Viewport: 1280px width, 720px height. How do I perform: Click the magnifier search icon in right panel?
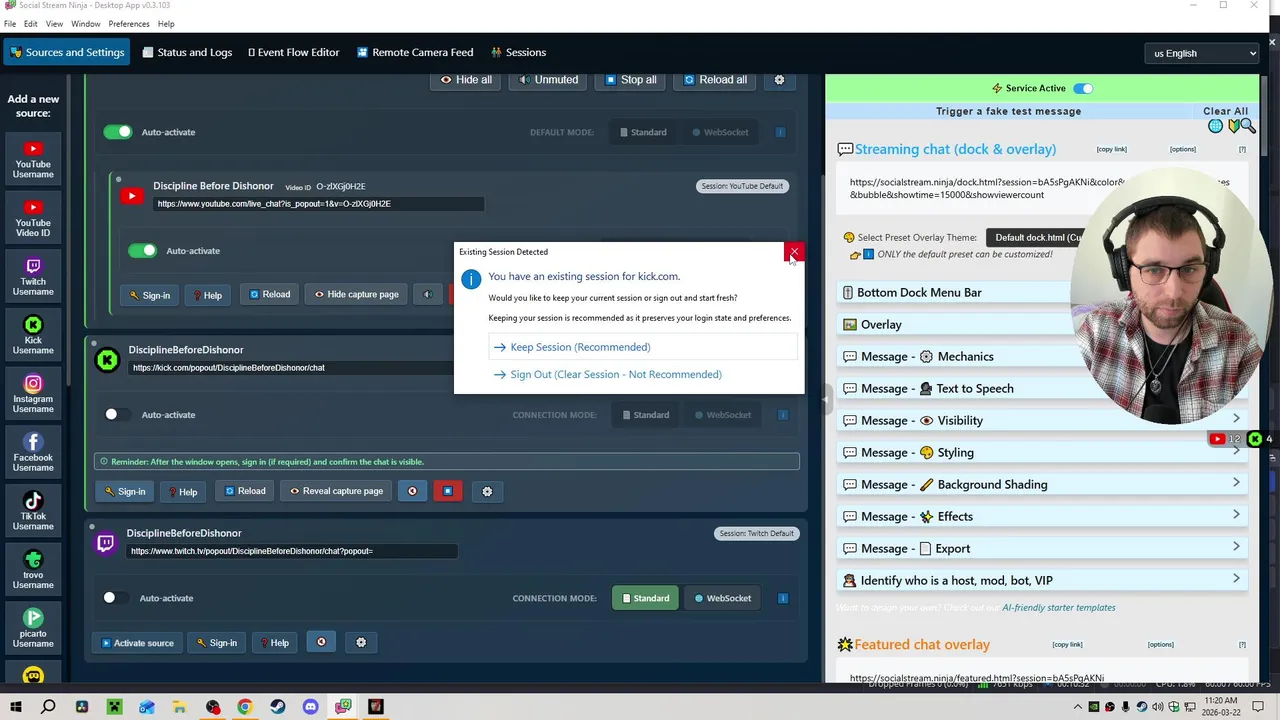coord(1248,126)
